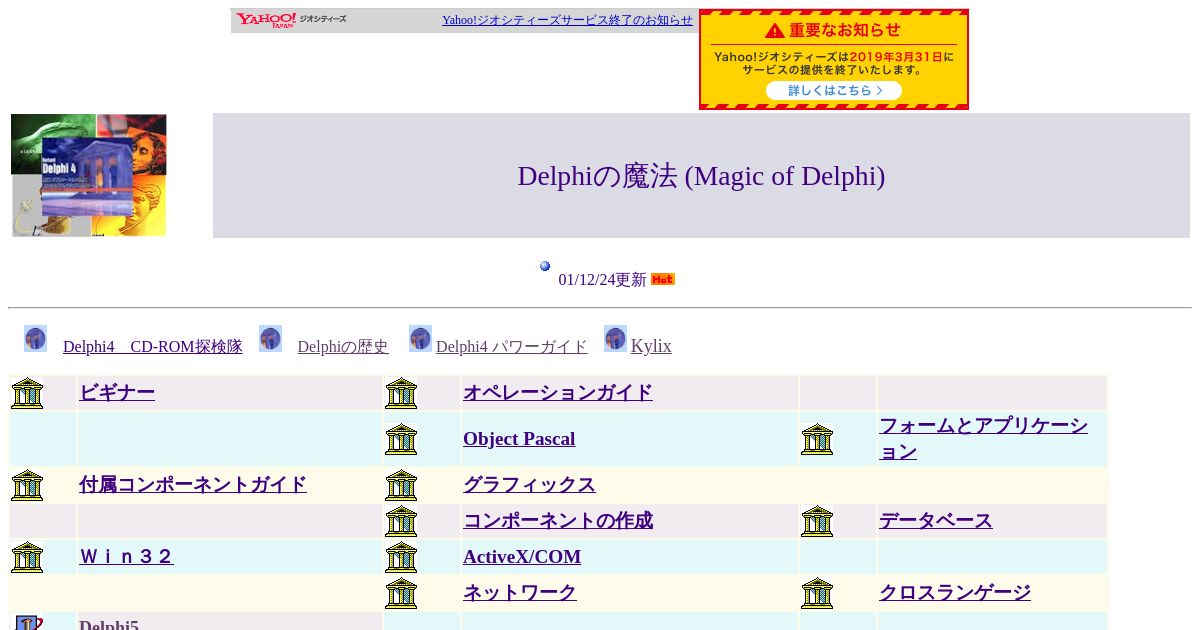Open the Yahoo! ジオシティーズサービス終了のお知らせ link
Image resolution: width=1200 pixels, height=630 pixels.
567,20
